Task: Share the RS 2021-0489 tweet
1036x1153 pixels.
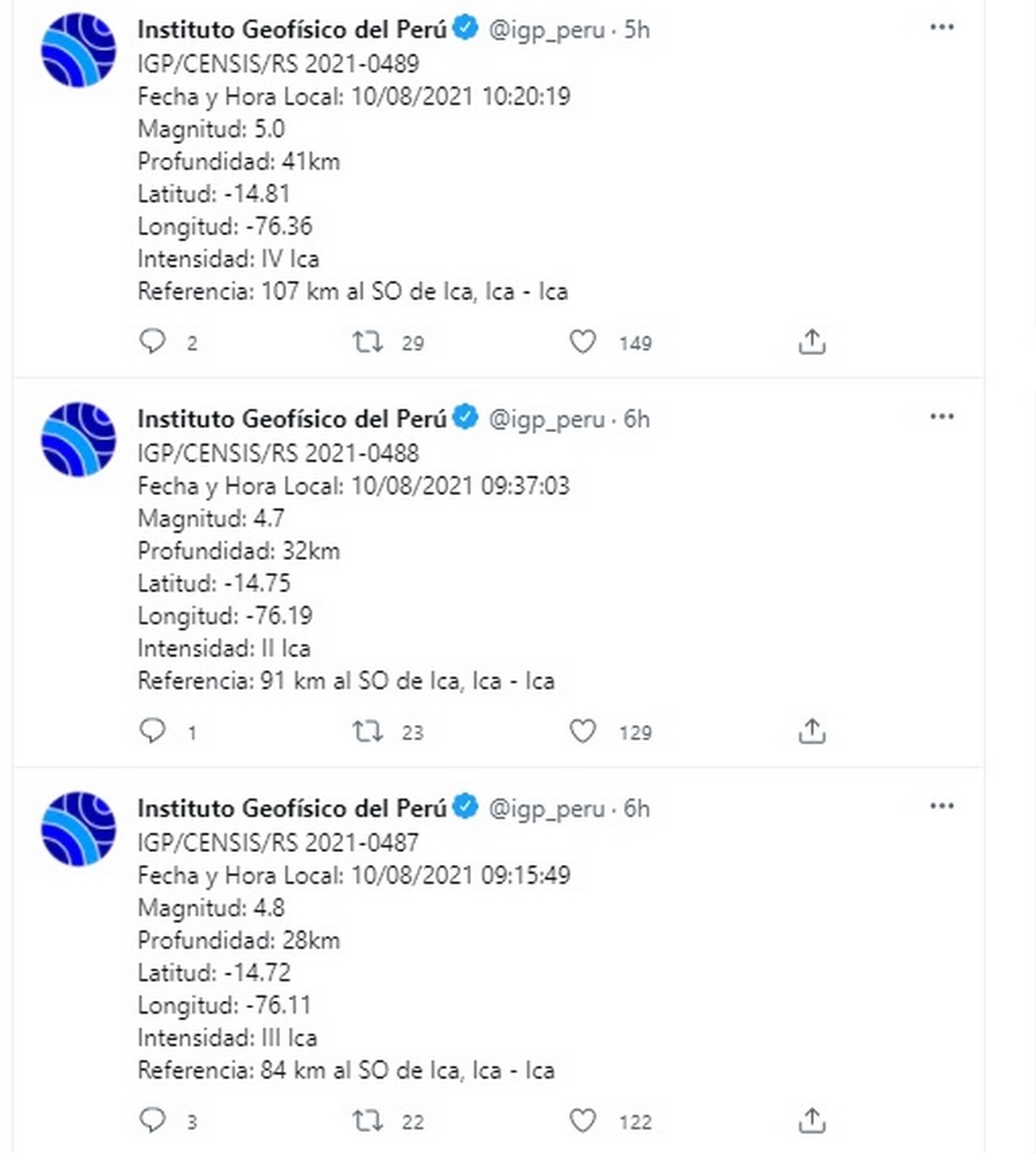Action: click(x=812, y=342)
